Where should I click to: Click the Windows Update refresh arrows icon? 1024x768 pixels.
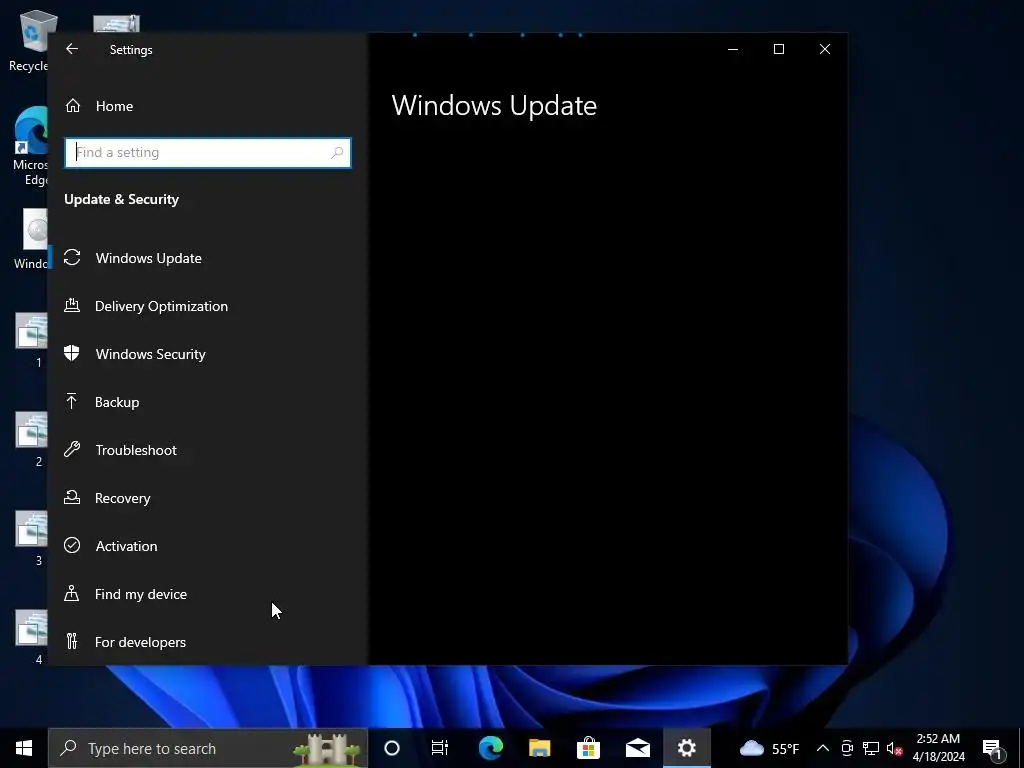pos(72,257)
